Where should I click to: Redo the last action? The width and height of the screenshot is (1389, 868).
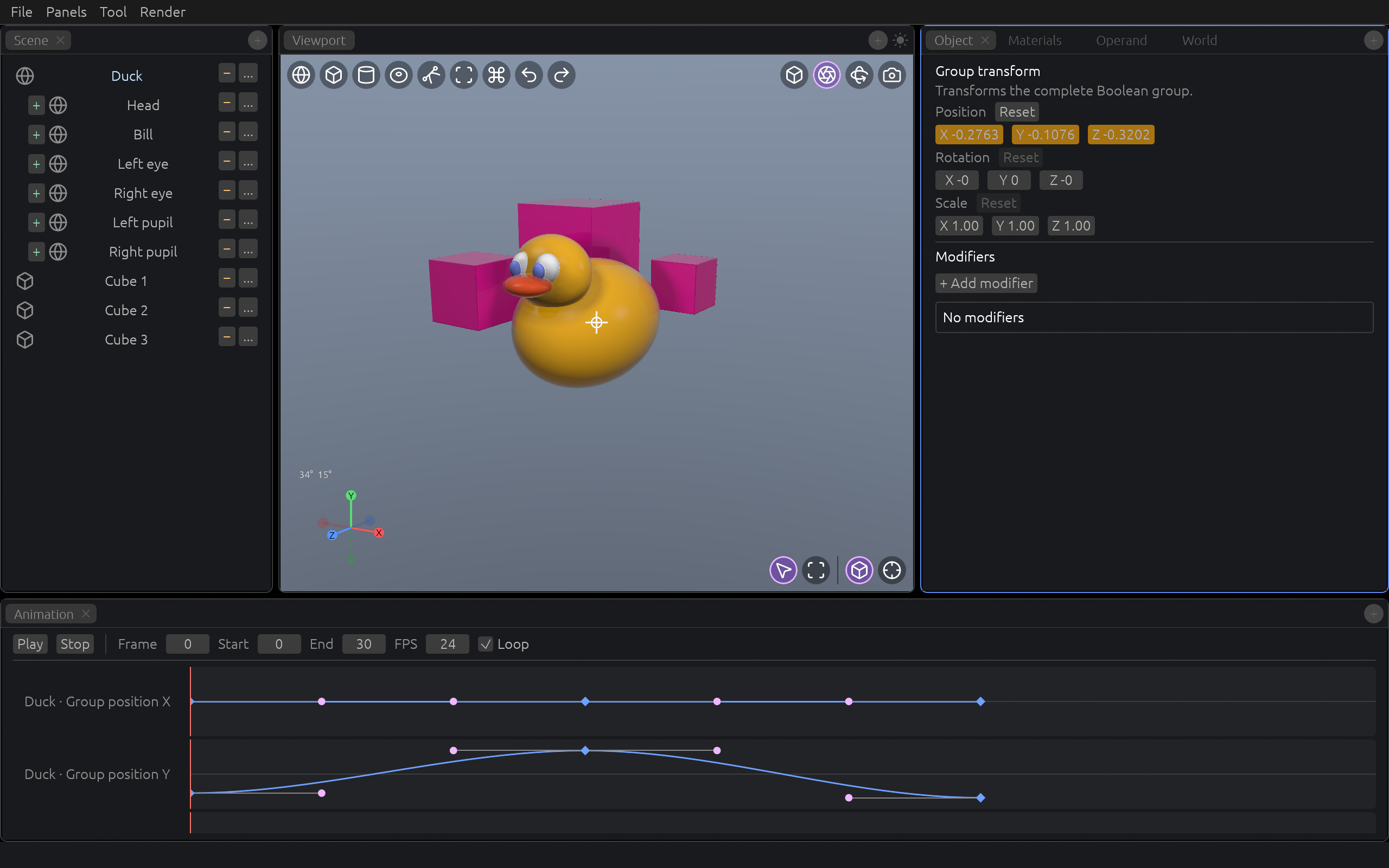562,75
